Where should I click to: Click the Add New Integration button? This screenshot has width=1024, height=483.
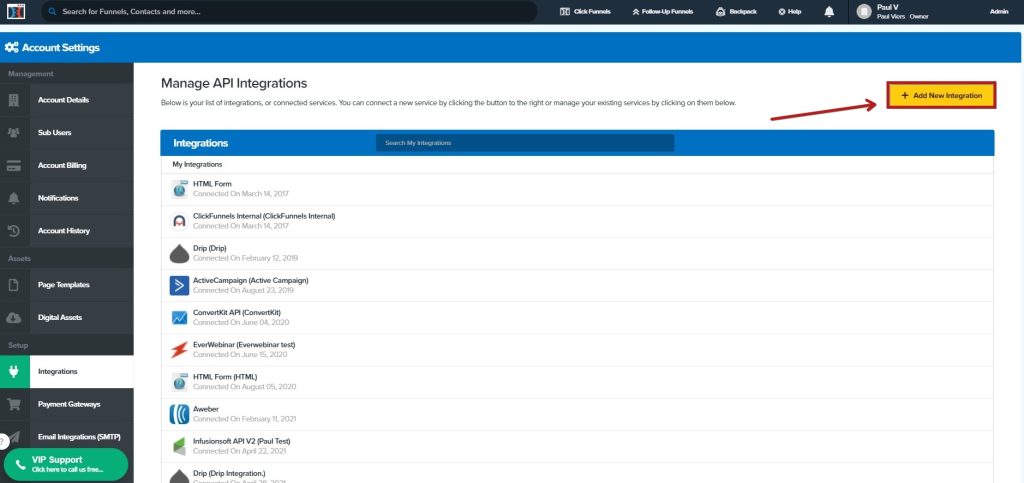point(941,95)
